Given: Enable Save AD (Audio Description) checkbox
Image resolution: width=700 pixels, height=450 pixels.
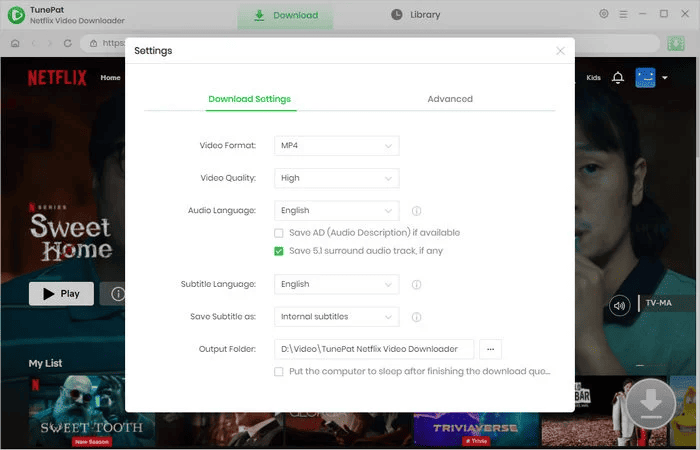Looking at the screenshot, I should click(279, 233).
